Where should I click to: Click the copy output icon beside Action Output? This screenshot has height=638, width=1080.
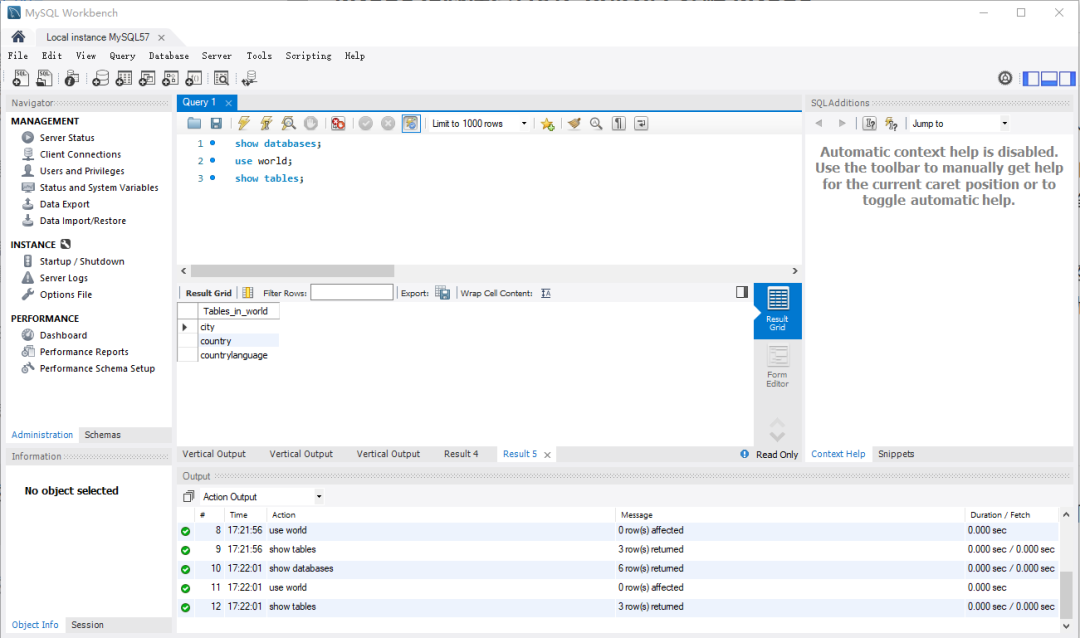click(189, 497)
